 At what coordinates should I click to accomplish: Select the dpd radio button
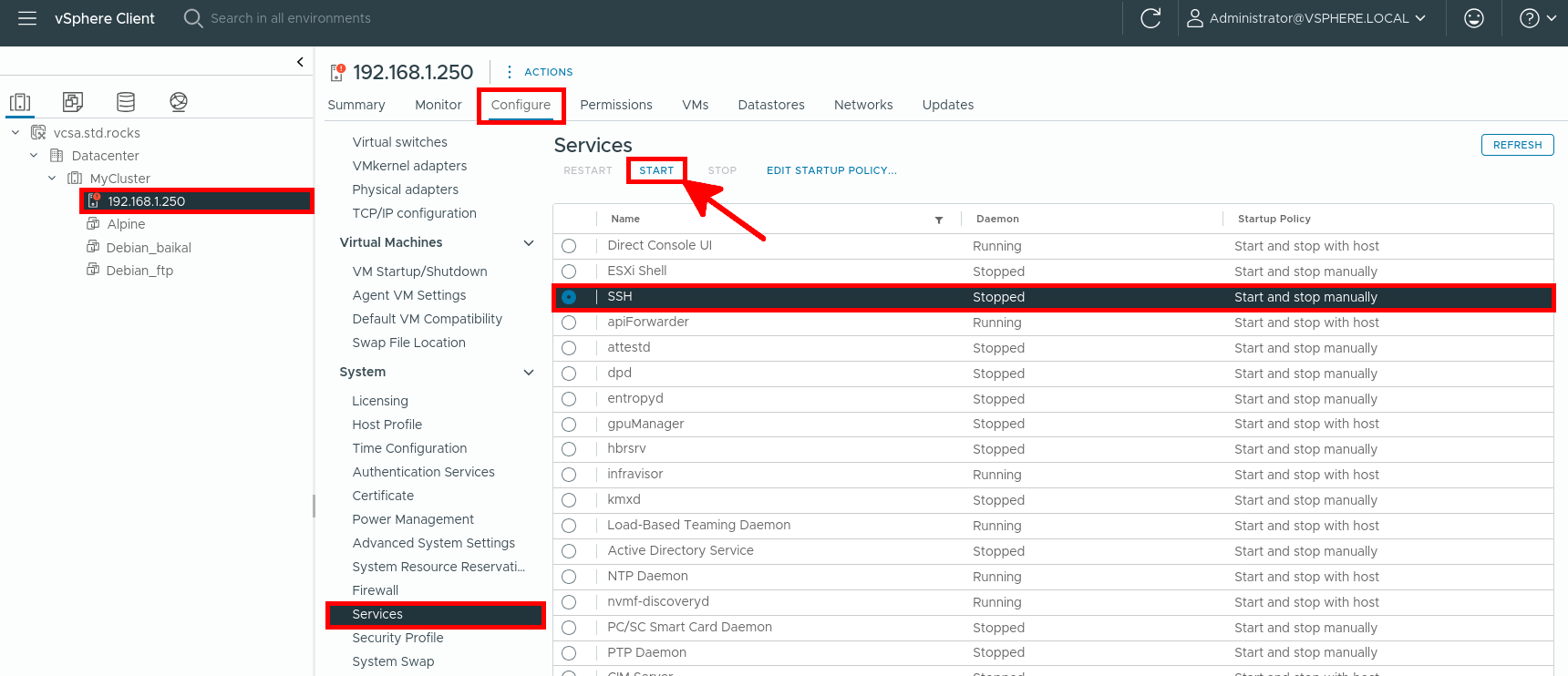[x=569, y=374]
